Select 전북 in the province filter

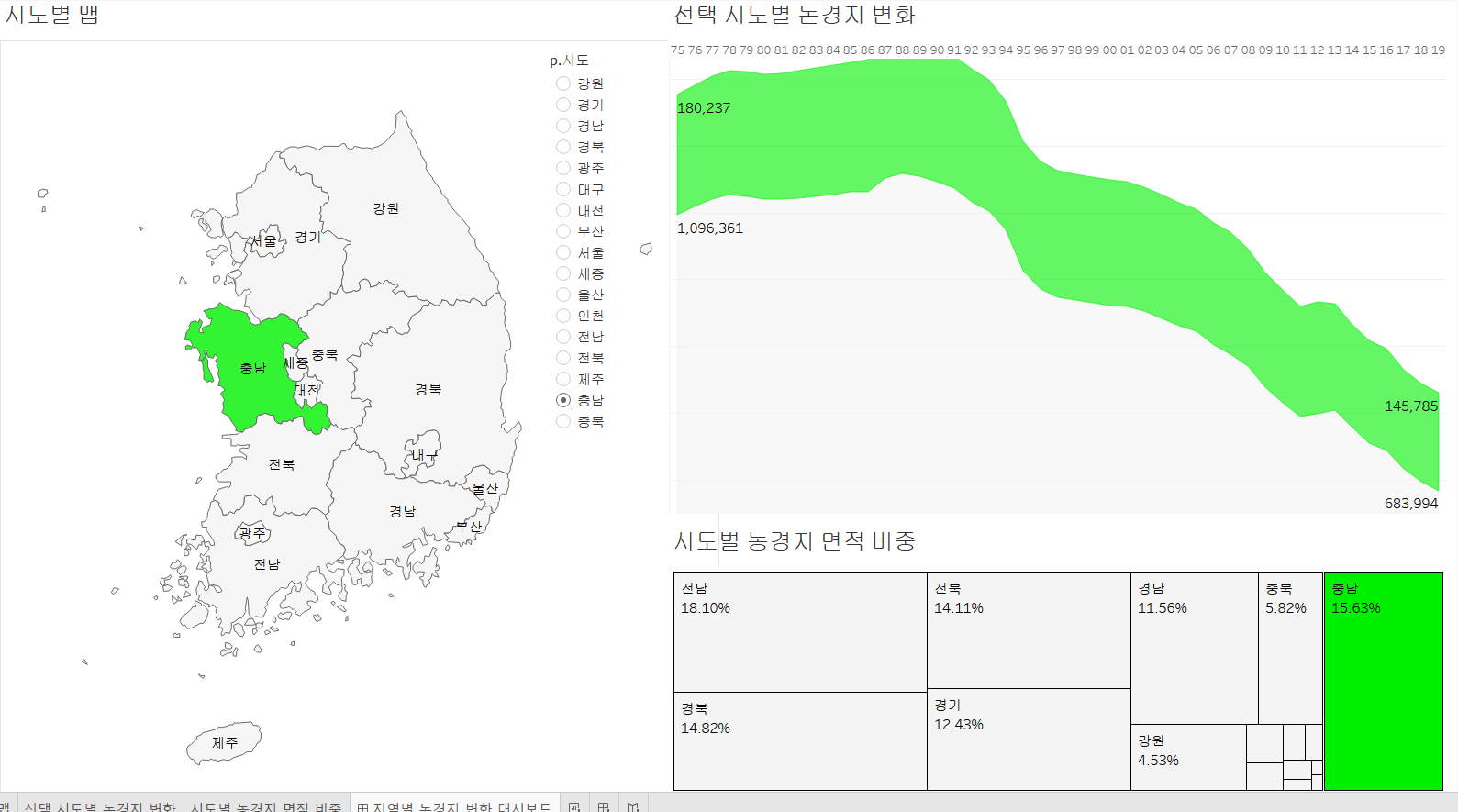coord(563,358)
